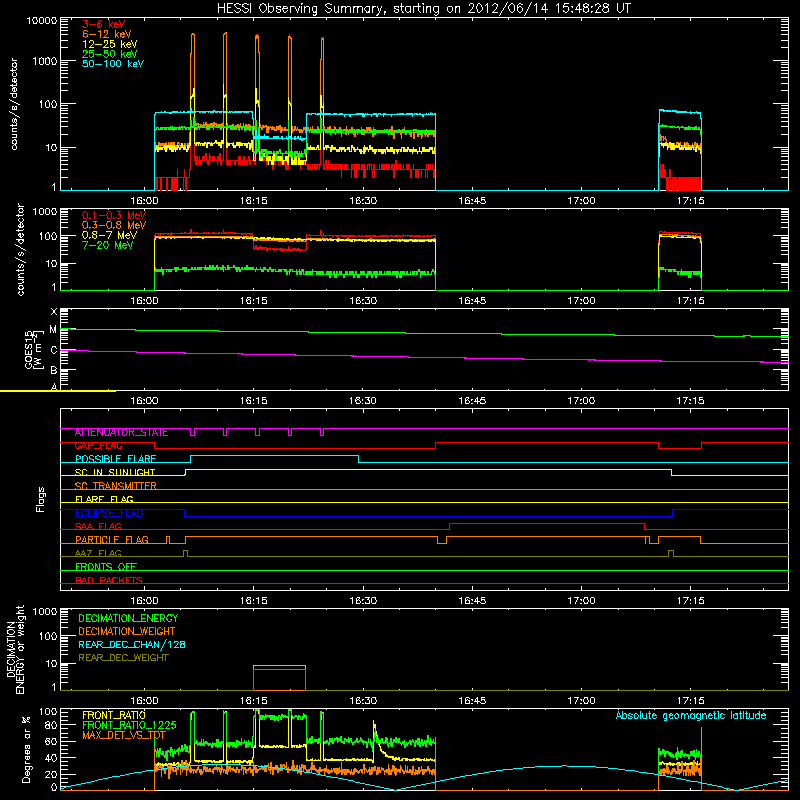The height and width of the screenshot is (800, 800).
Task: Click the Absolute geomagnetic latitude label
Action: click(691, 715)
